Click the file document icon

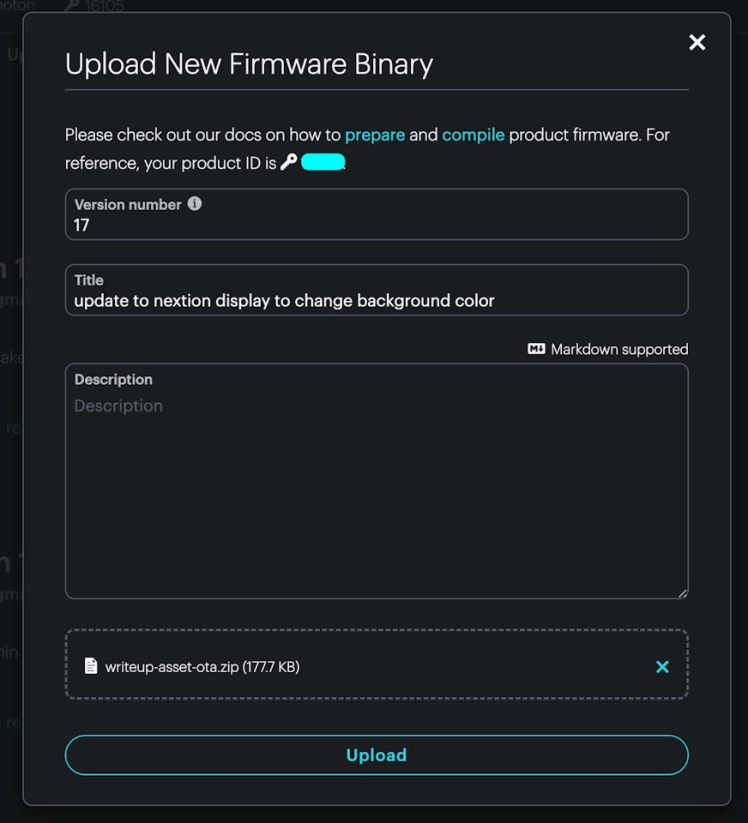pos(91,666)
